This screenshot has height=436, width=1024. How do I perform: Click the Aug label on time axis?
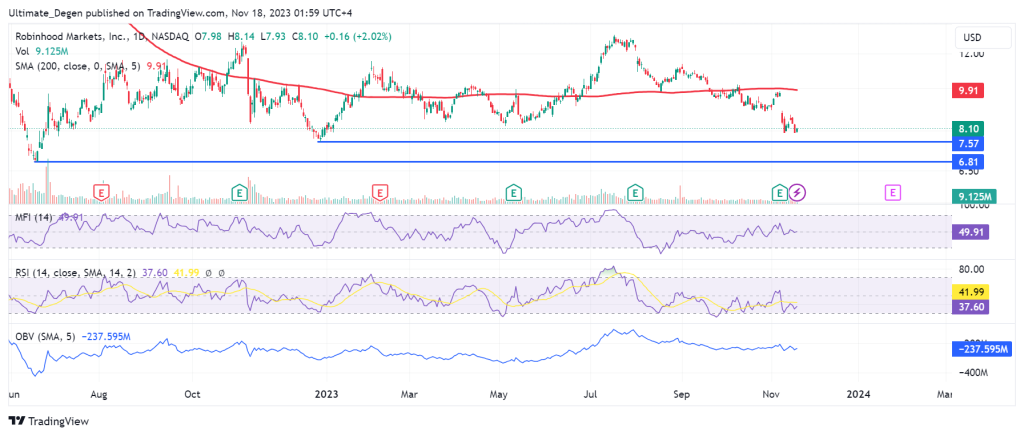pos(99,394)
